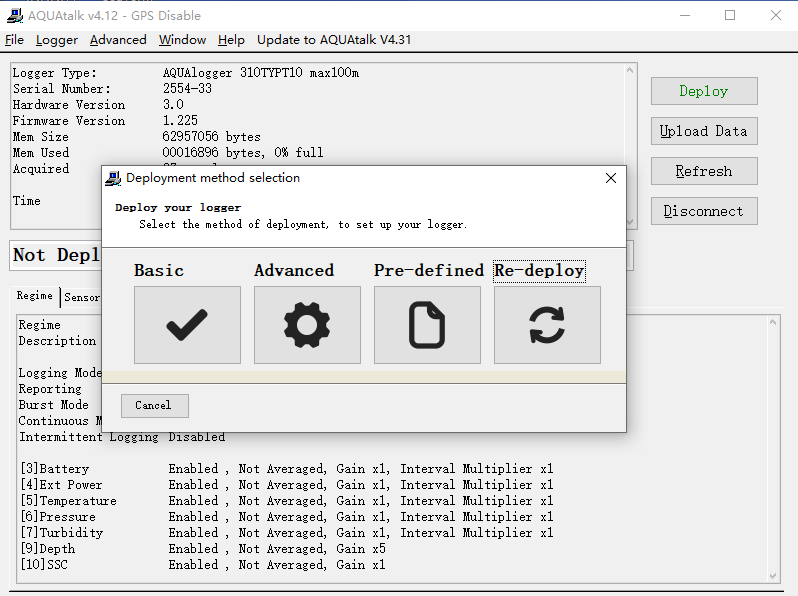Pick the Pre-defined deployment file icon

click(427, 325)
